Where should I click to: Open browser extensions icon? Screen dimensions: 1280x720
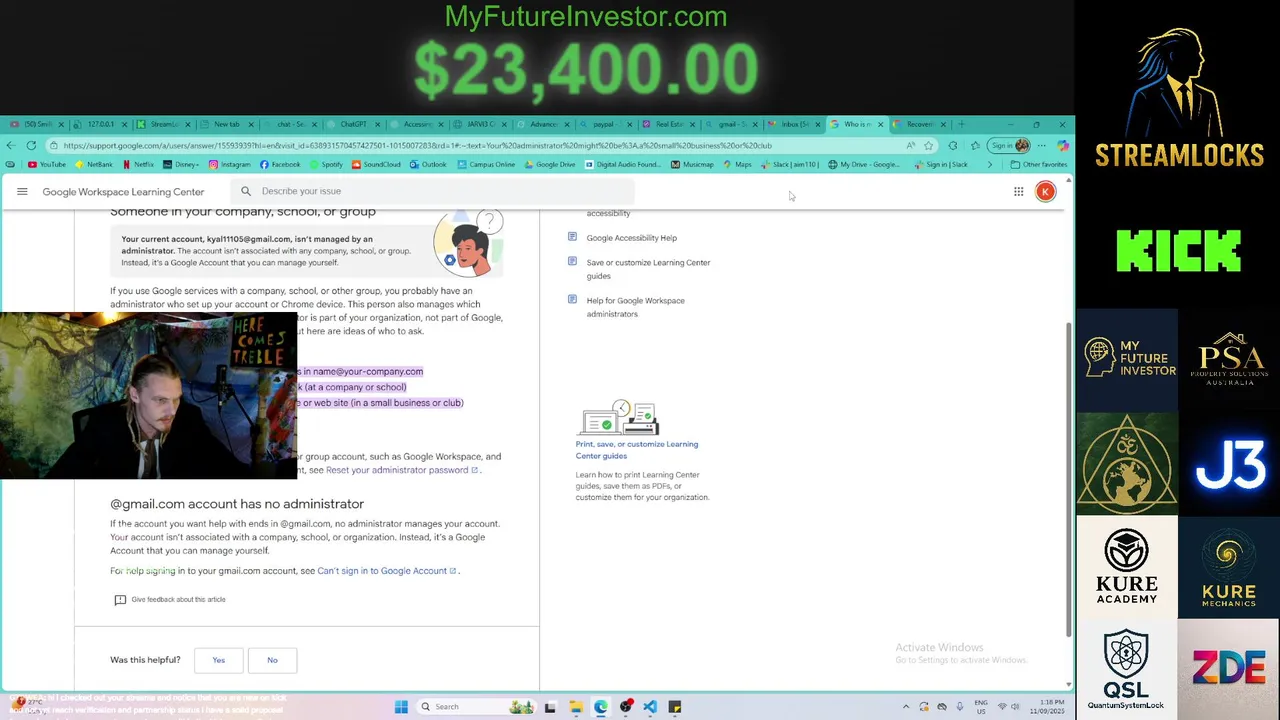(952, 145)
